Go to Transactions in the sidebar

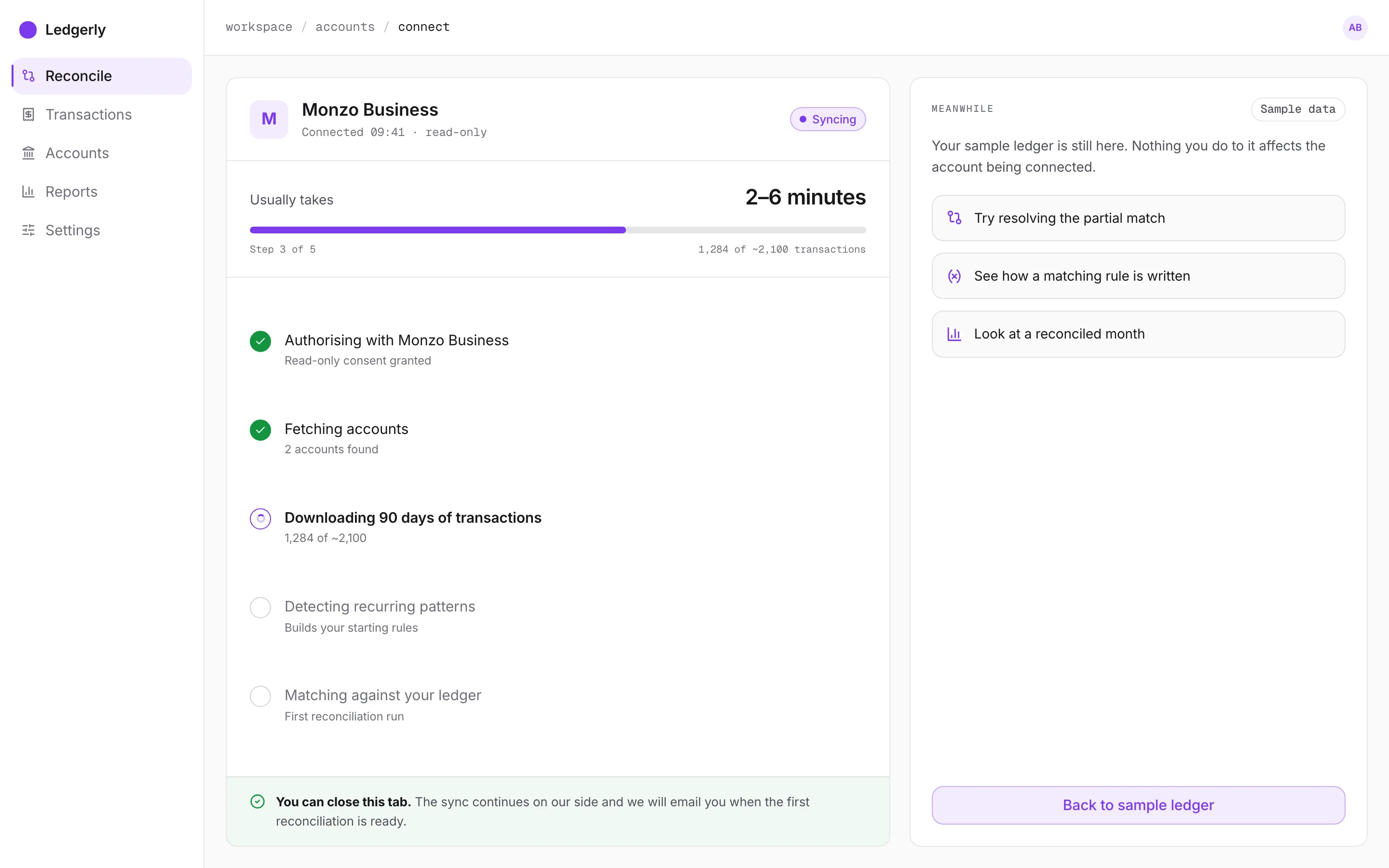[x=102, y=114]
